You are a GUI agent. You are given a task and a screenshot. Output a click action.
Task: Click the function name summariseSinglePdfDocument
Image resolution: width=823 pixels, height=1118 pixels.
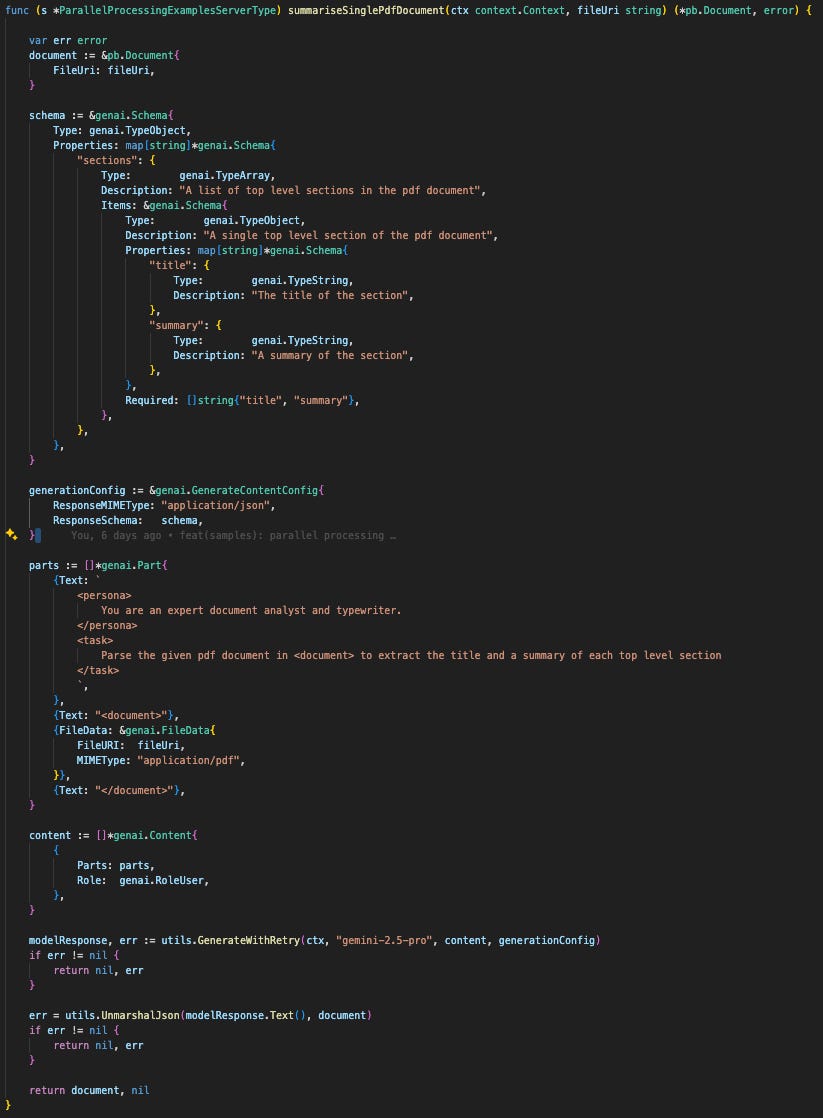pyautogui.click(x=366, y=11)
